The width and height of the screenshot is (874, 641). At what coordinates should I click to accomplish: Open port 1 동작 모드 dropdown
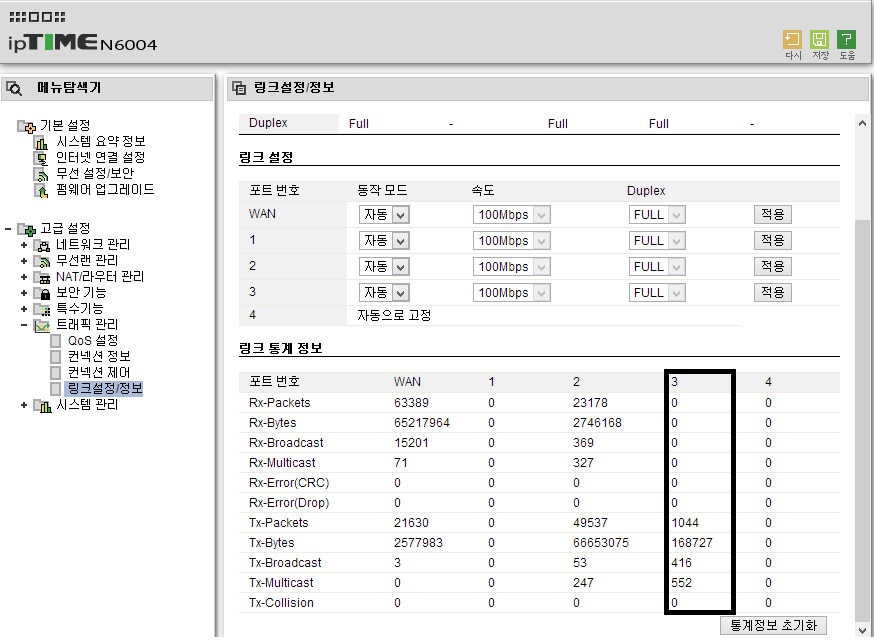[385, 241]
